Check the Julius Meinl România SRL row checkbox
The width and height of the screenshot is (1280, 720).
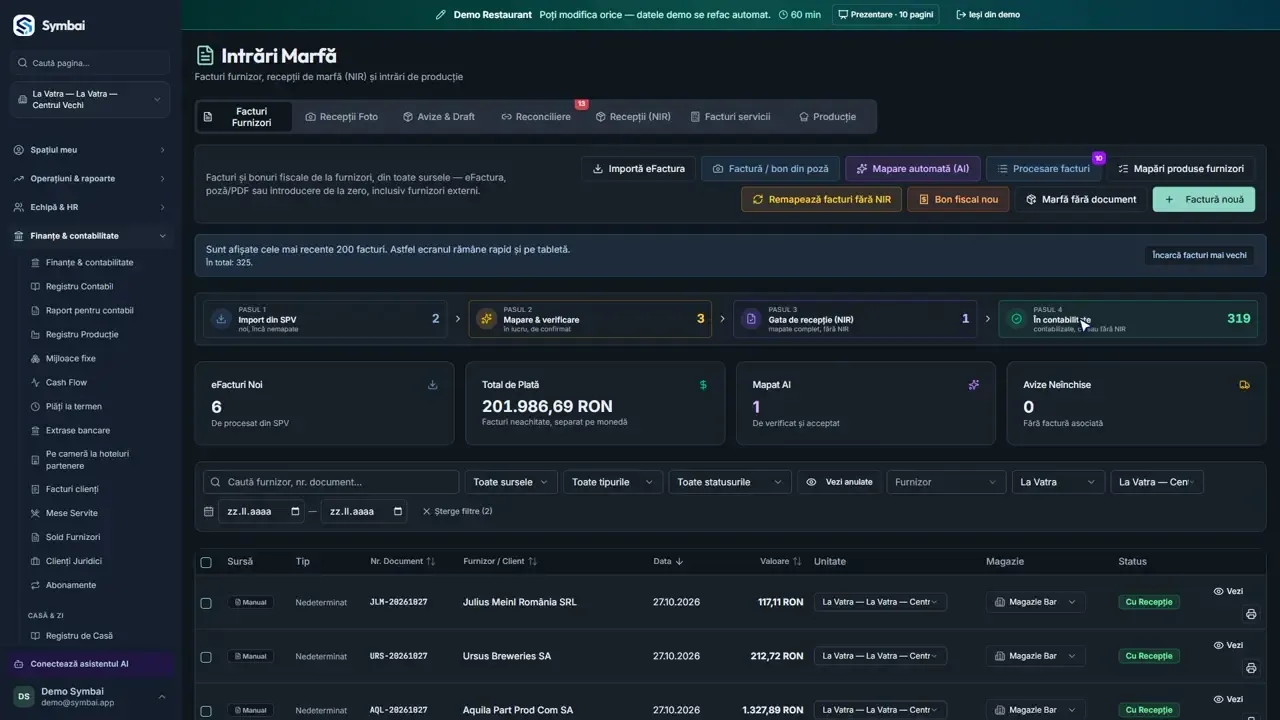click(206, 603)
